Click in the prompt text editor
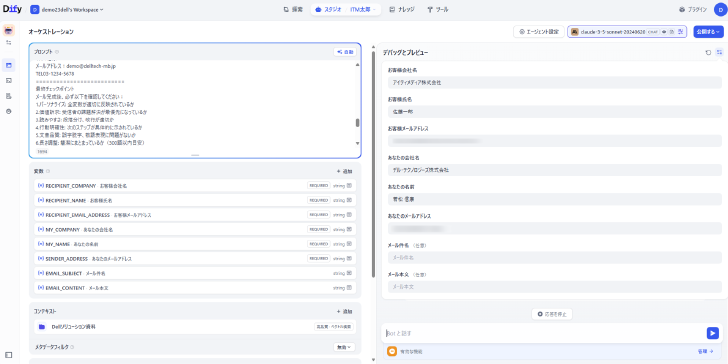The height and width of the screenshot is (364, 728). [194, 104]
